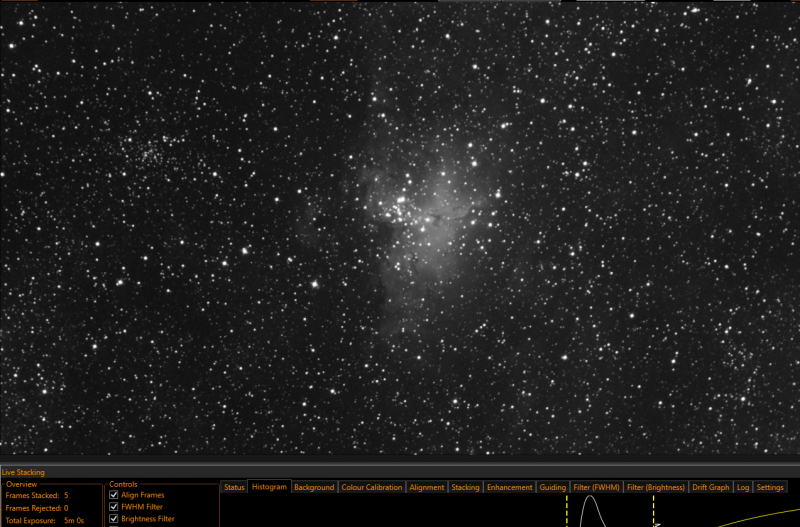Toggle the FWHM Filter checkbox
The width and height of the screenshot is (800, 527).
pyautogui.click(x=114, y=507)
